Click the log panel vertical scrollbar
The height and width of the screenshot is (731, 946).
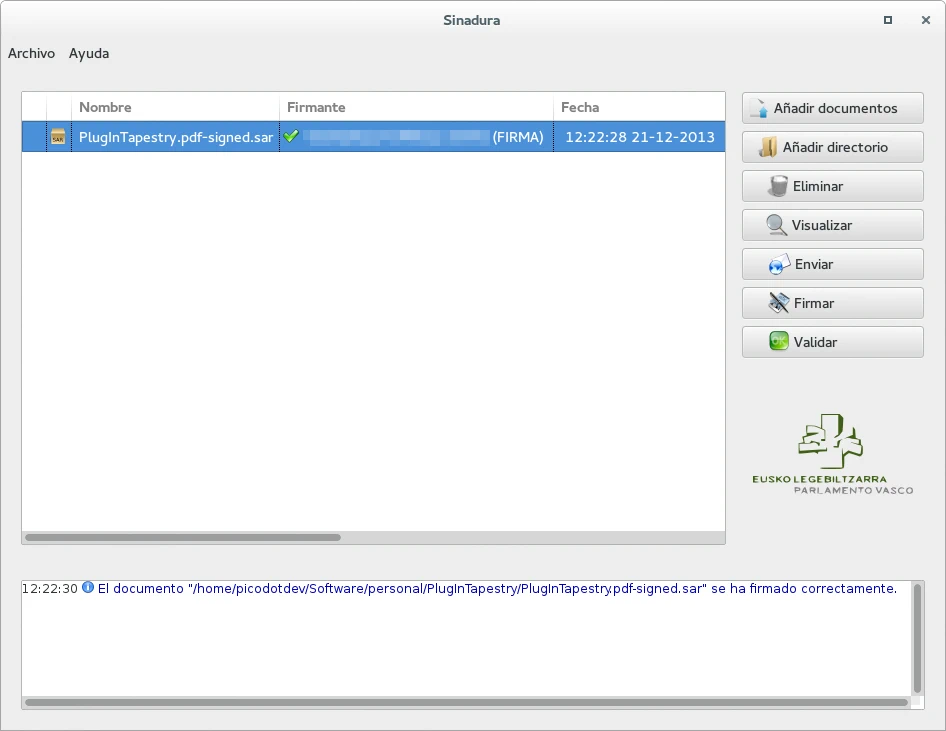pyautogui.click(x=918, y=637)
